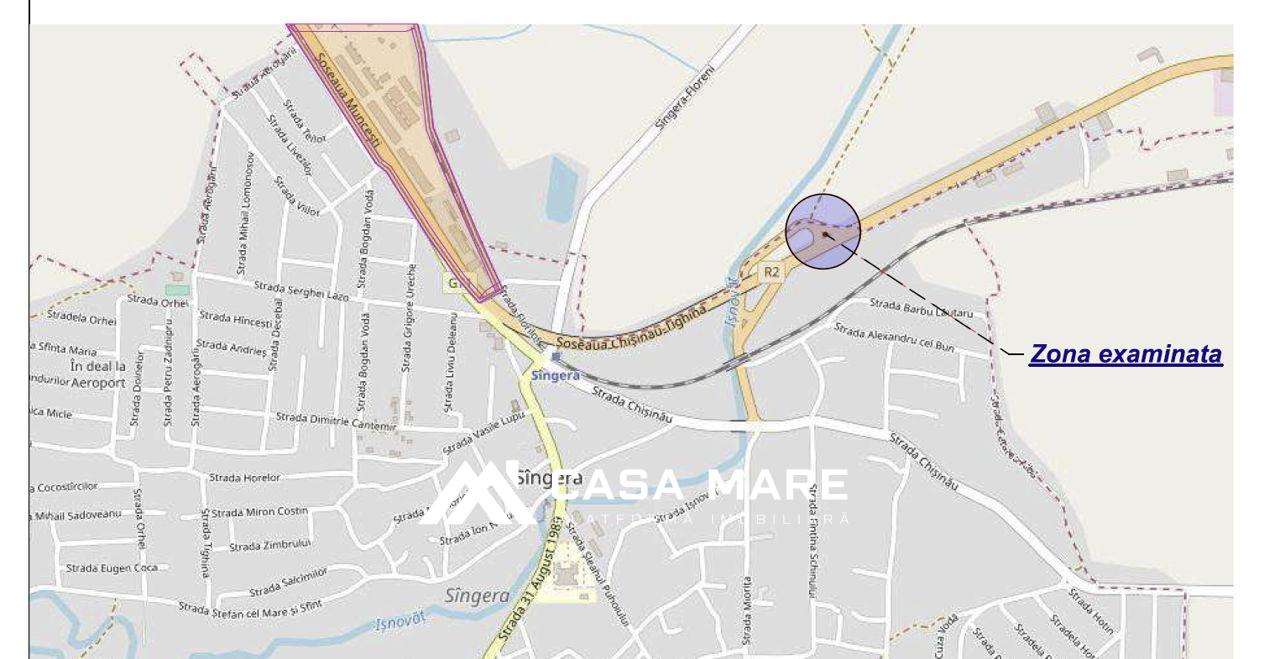Click the G road shield near Strada Florilor
The image size is (1280, 659).
click(453, 284)
